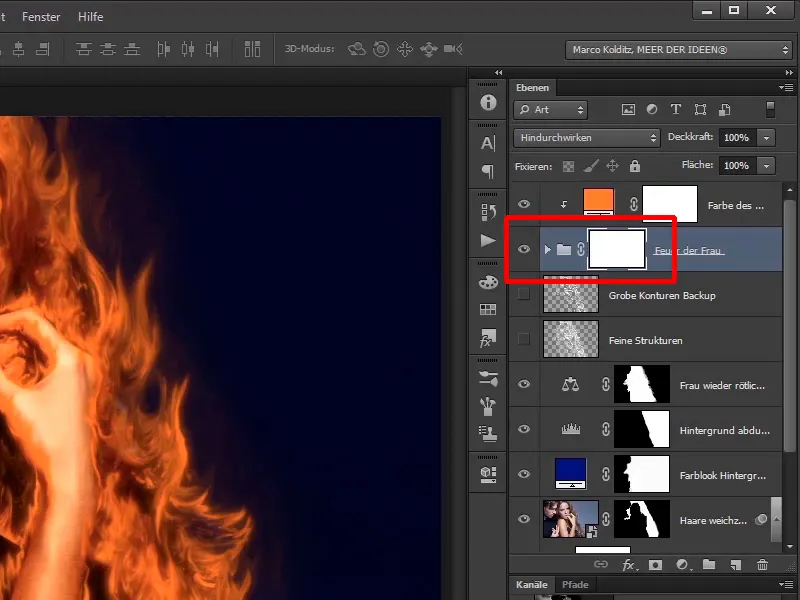Create a new group folder button
Screen dimensions: 800x600
click(x=709, y=564)
